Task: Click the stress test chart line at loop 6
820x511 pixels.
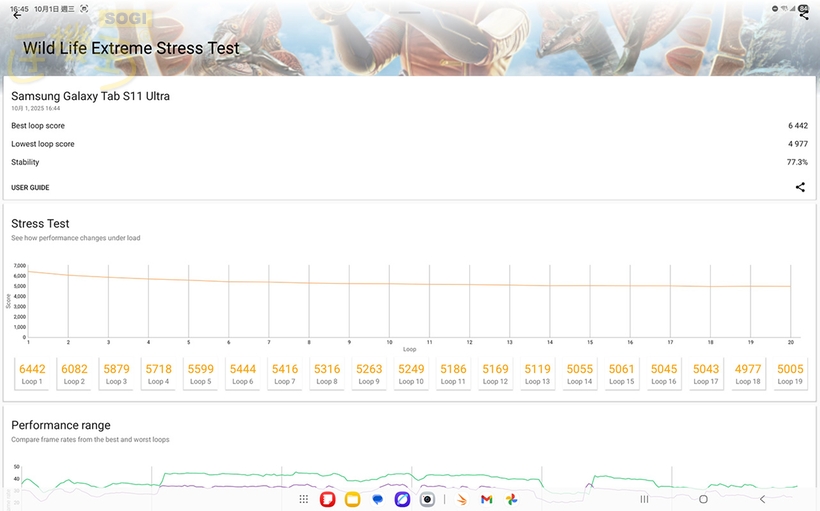Action: pos(229,281)
